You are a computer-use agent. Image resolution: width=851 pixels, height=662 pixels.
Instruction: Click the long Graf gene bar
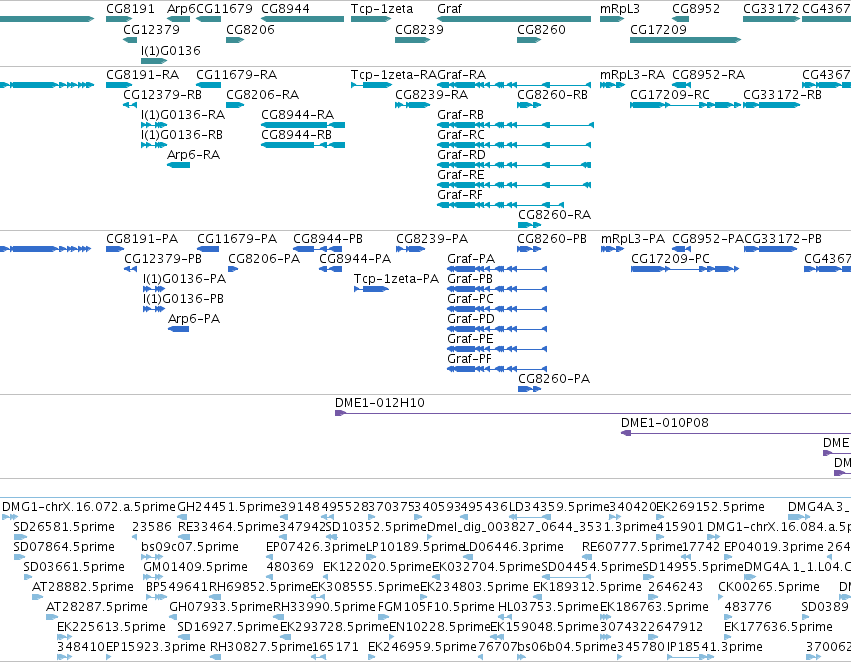tap(514, 19)
